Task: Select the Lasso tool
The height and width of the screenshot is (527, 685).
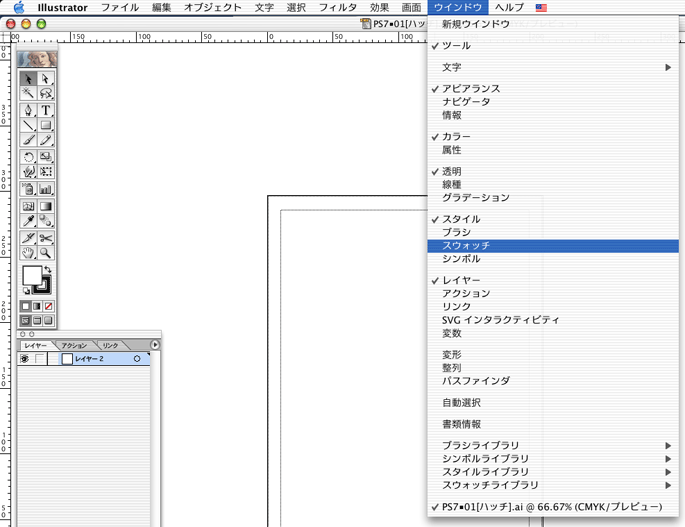Action: 46,93
